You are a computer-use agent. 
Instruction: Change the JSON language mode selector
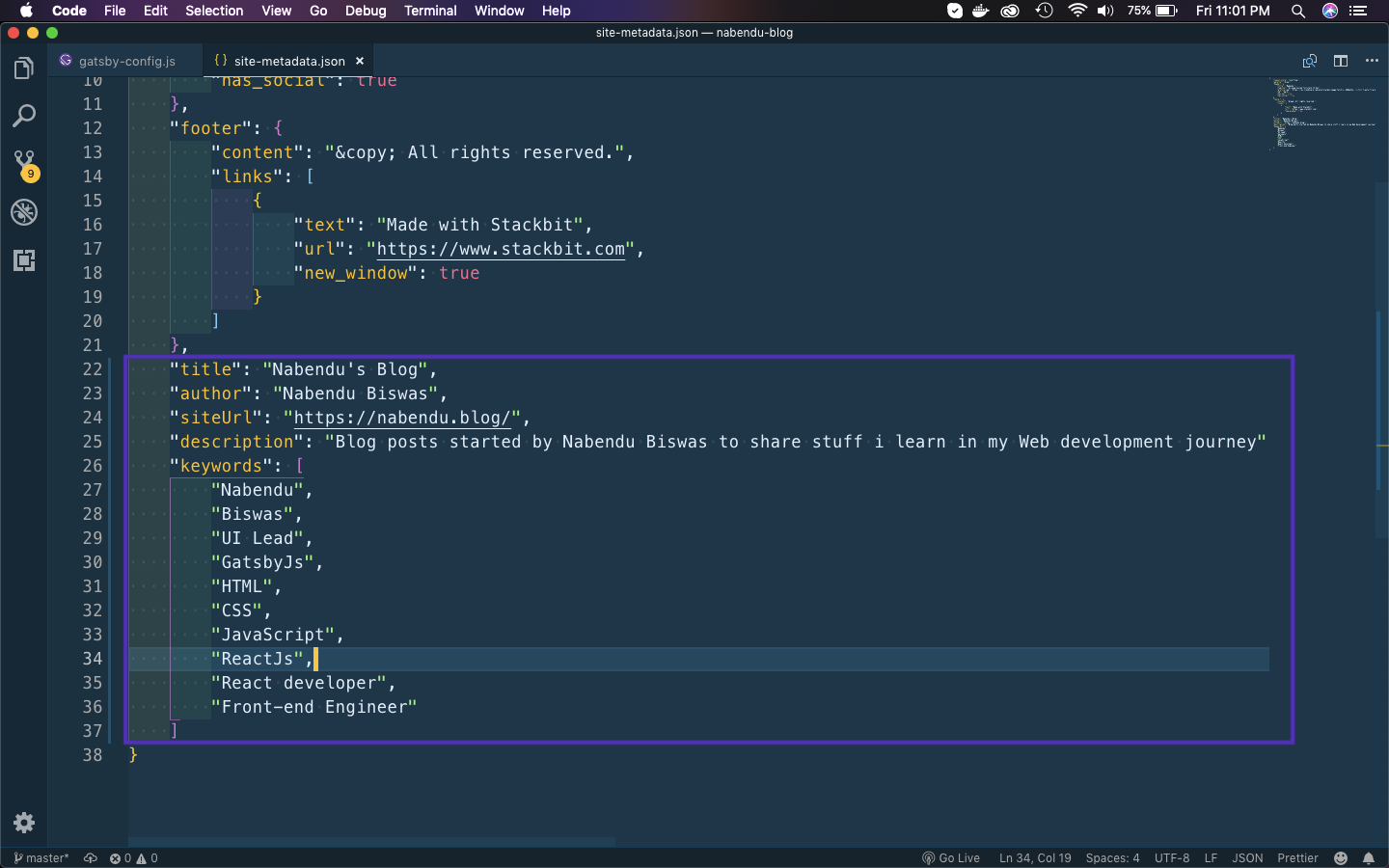tap(1247, 857)
